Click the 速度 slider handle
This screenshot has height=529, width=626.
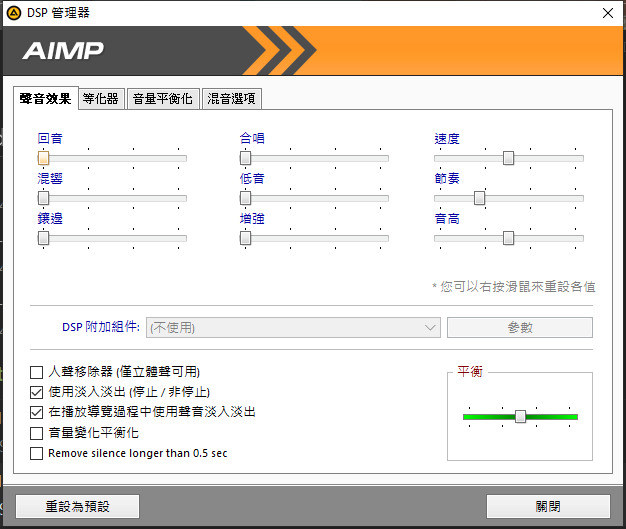(x=508, y=158)
